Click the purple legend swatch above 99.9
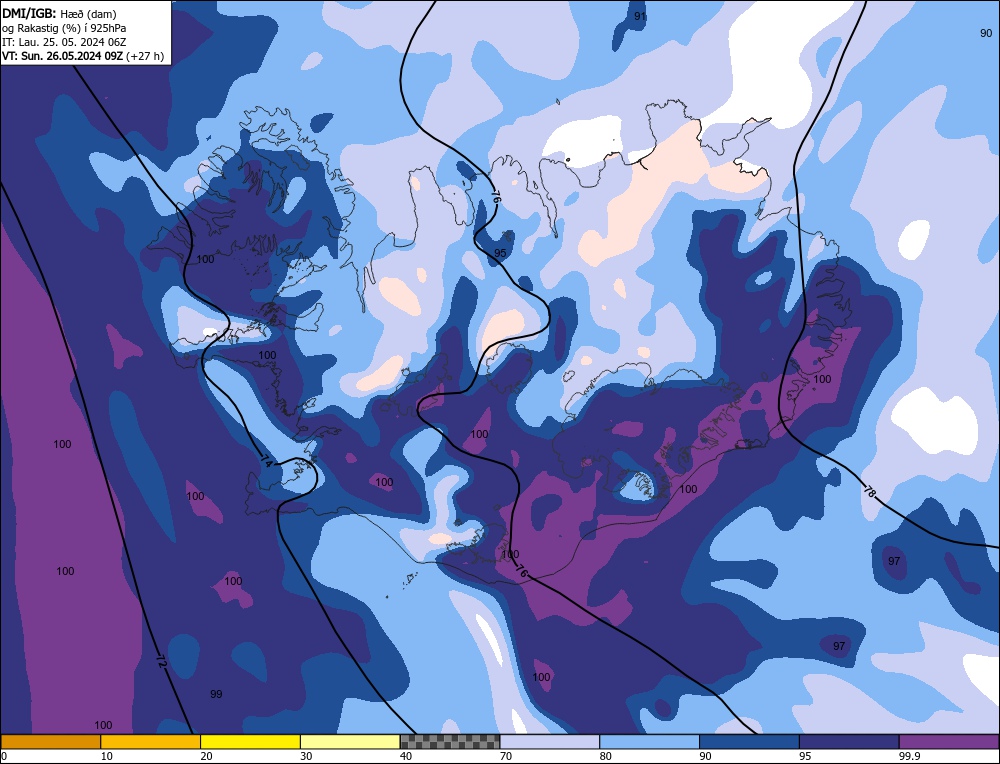Image resolution: width=1000 pixels, height=764 pixels. pyautogui.click(x=949, y=742)
